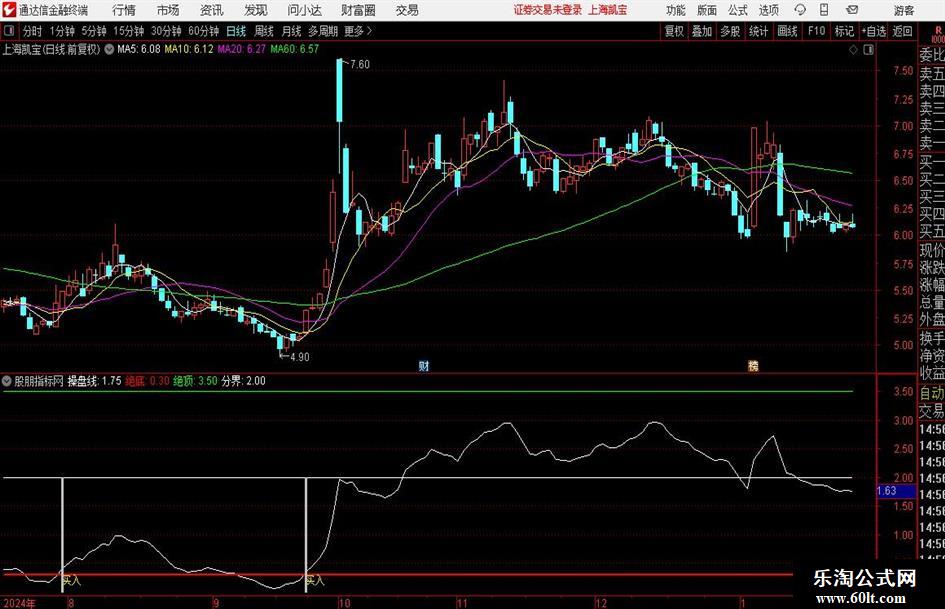Switch to 周线 weekly period
Viewport: 945px width, 609px height.
click(x=263, y=31)
